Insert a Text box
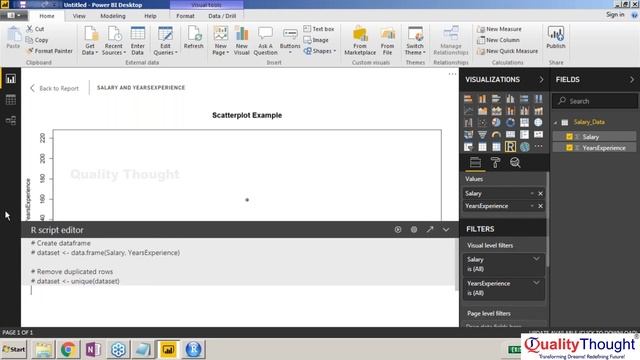This screenshot has height=360, width=640. (x=319, y=29)
